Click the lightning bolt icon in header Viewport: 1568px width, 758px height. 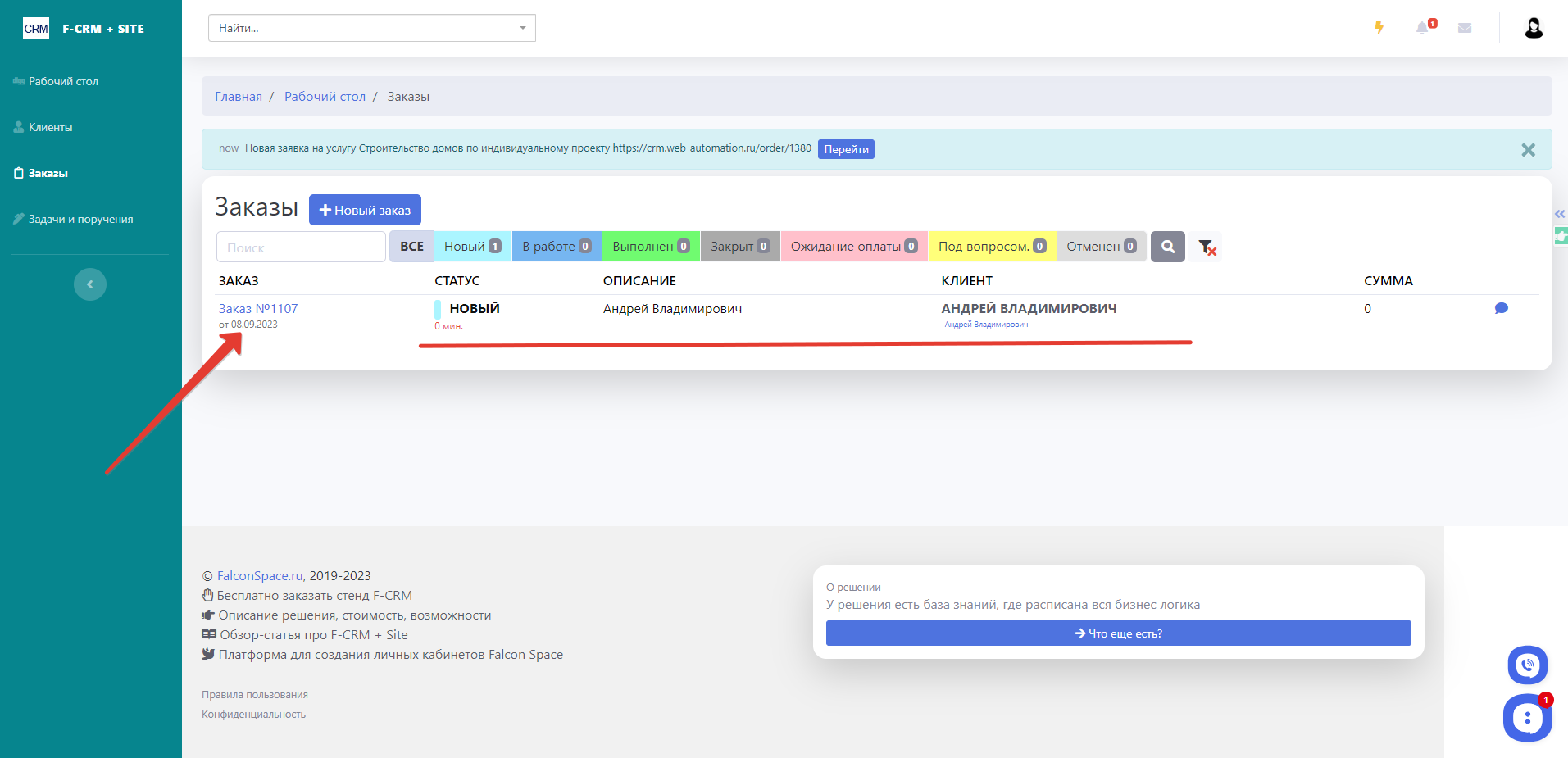pos(1379,28)
